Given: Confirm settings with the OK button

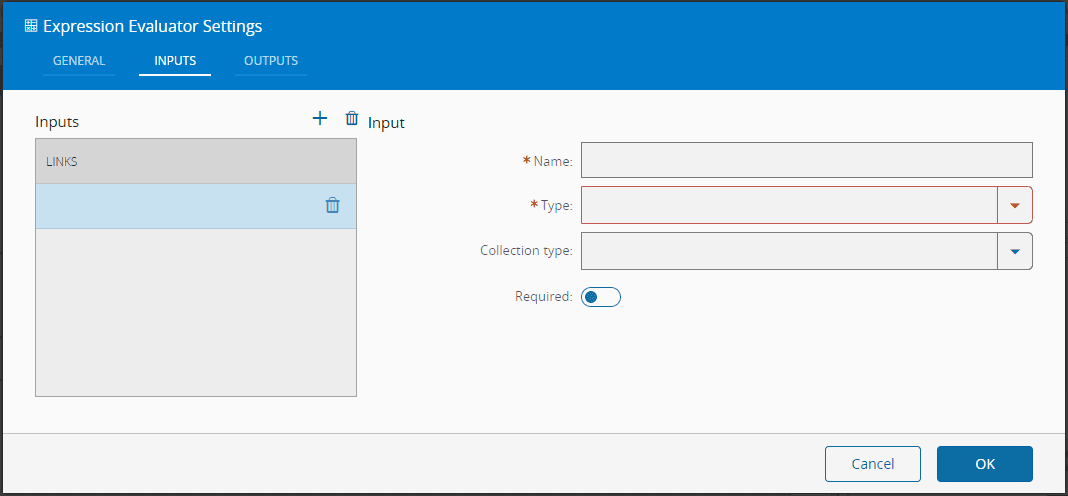Looking at the screenshot, I should pos(984,464).
